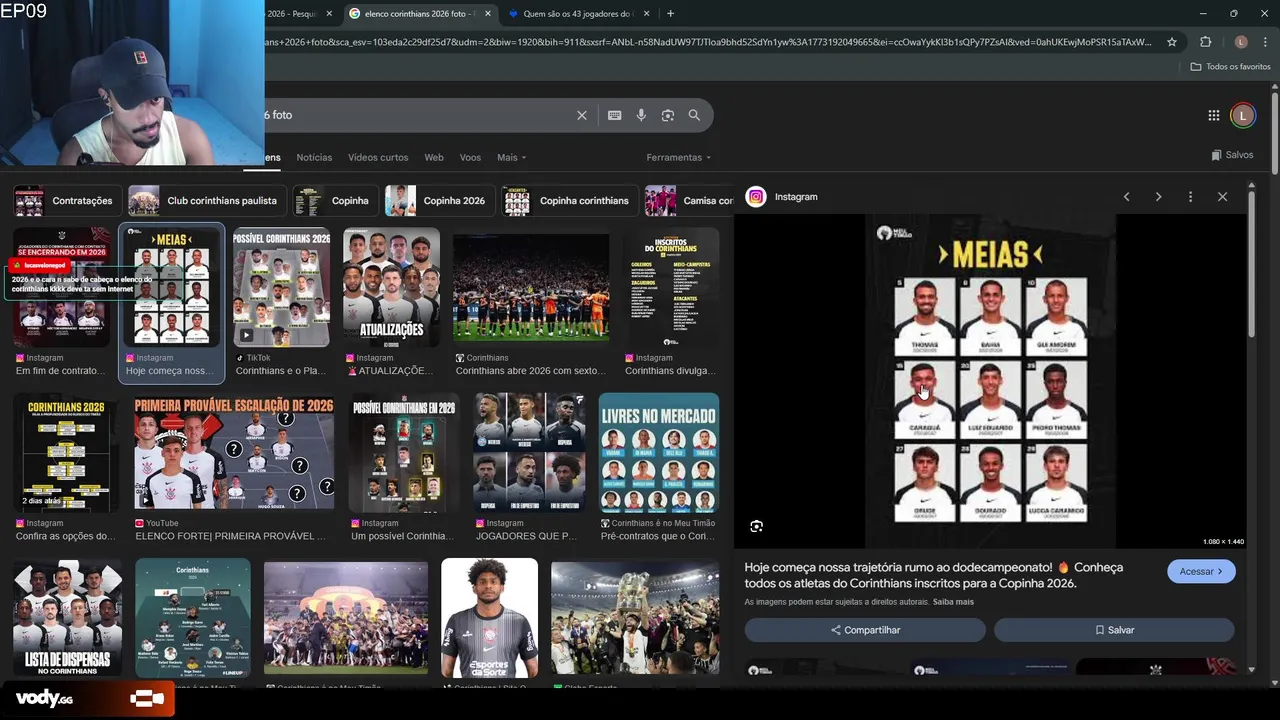Open the on-screen keyboard icon in search bar

pos(614,115)
